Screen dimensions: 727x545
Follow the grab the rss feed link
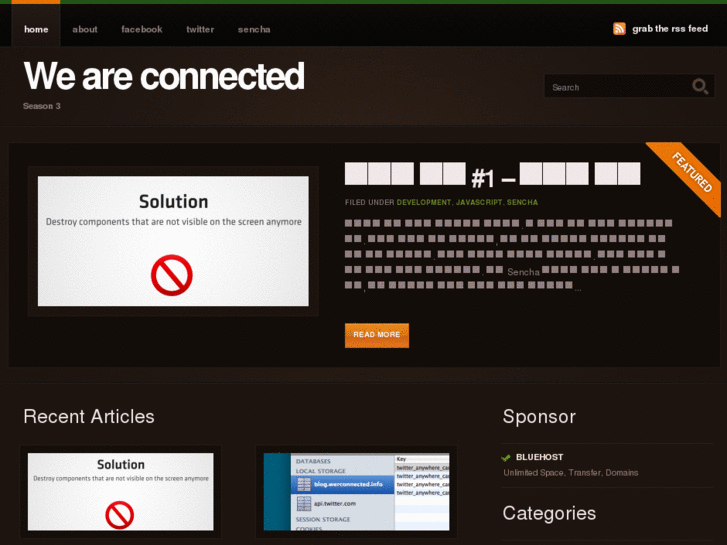tap(670, 29)
